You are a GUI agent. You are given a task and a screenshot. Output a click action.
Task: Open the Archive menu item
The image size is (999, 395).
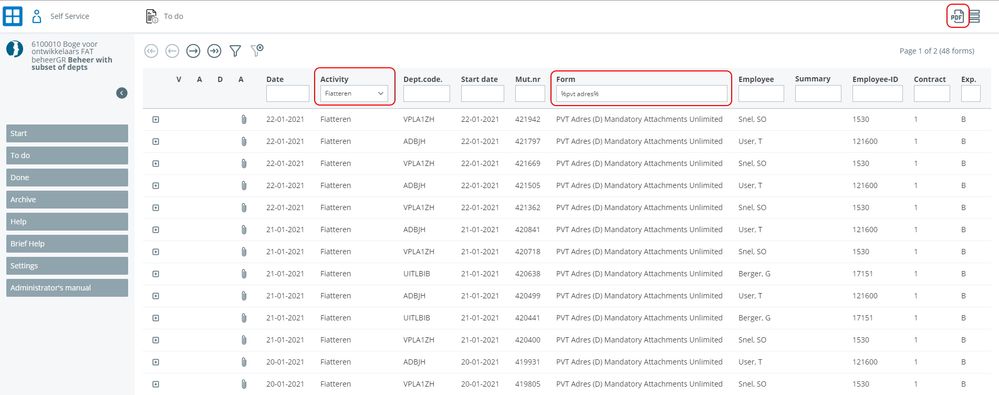coord(67,199)
